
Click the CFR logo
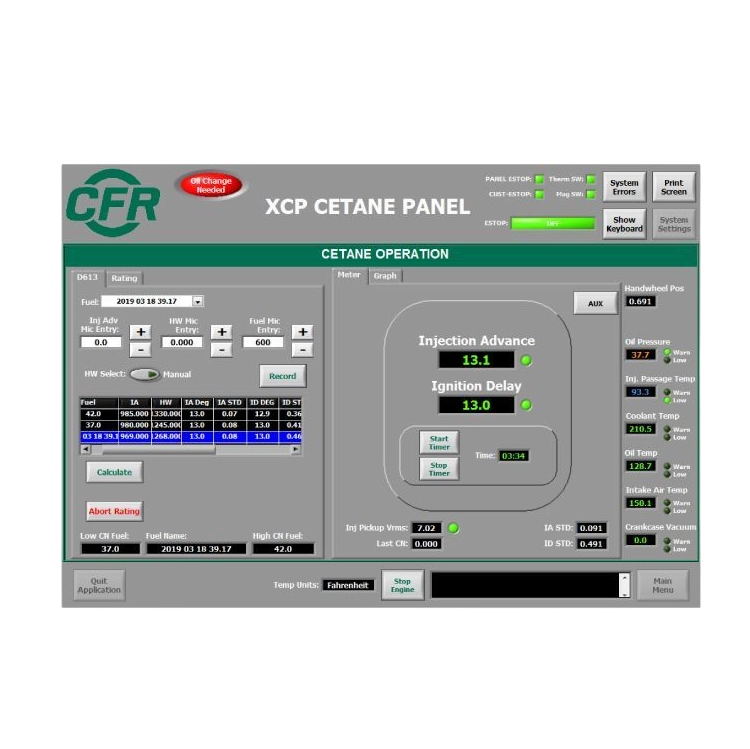tap(113, 203)
